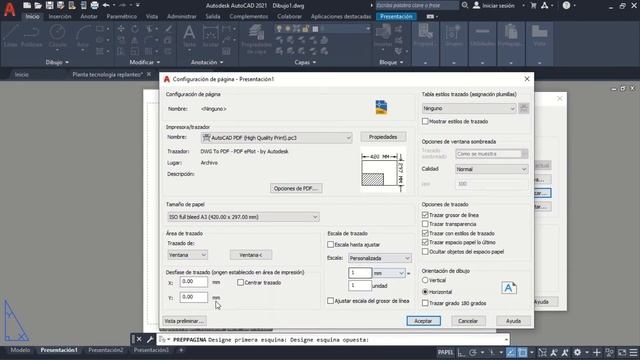Screen dimensions: 640x360
Task: Switch to the Presentación2 layout tab
Action: pyautogui.click(x=105, y=350)
